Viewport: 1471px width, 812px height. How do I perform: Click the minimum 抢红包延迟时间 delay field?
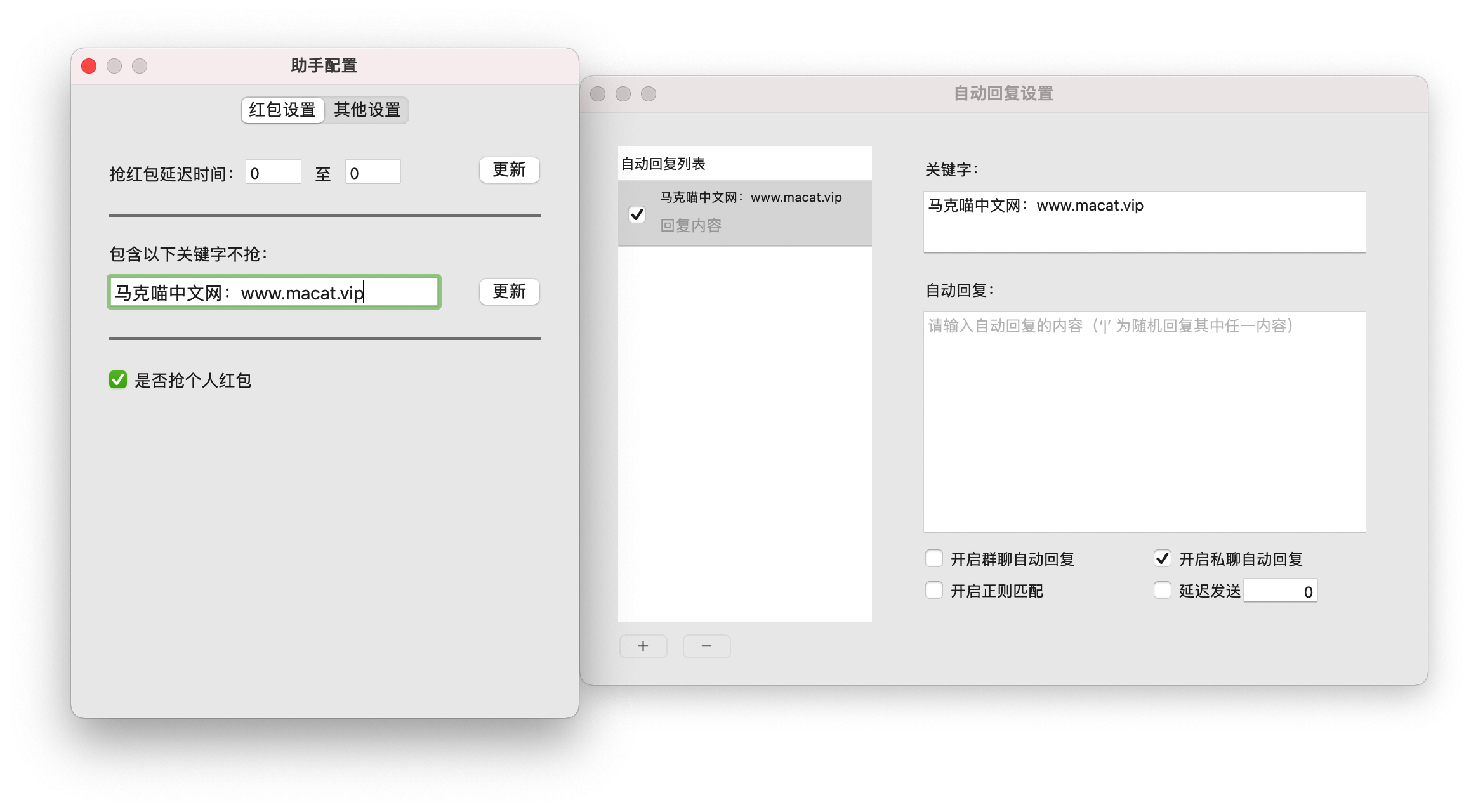click(x=273, y=173)
